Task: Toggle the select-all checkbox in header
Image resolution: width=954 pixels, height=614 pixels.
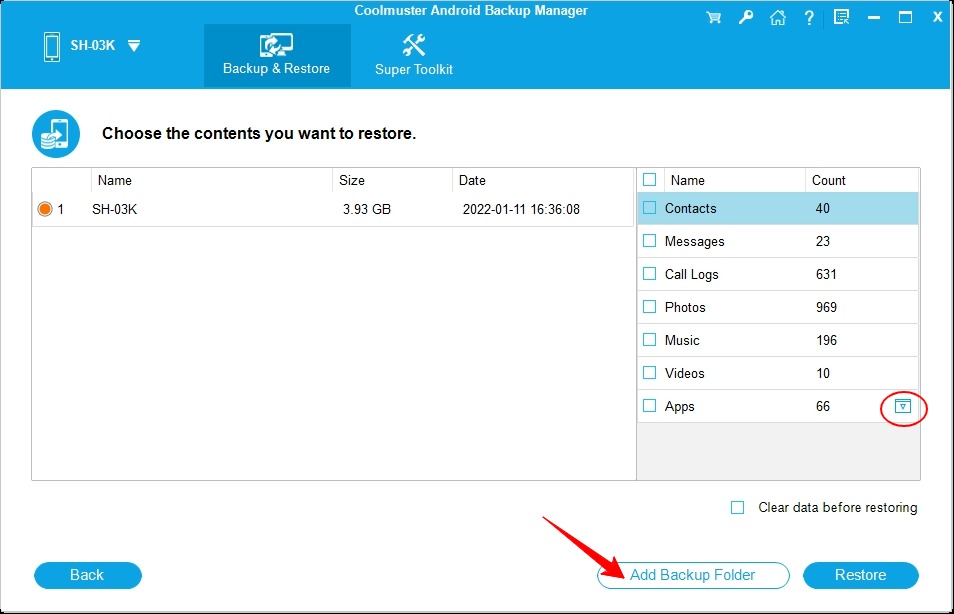Action: coord(650,180)
